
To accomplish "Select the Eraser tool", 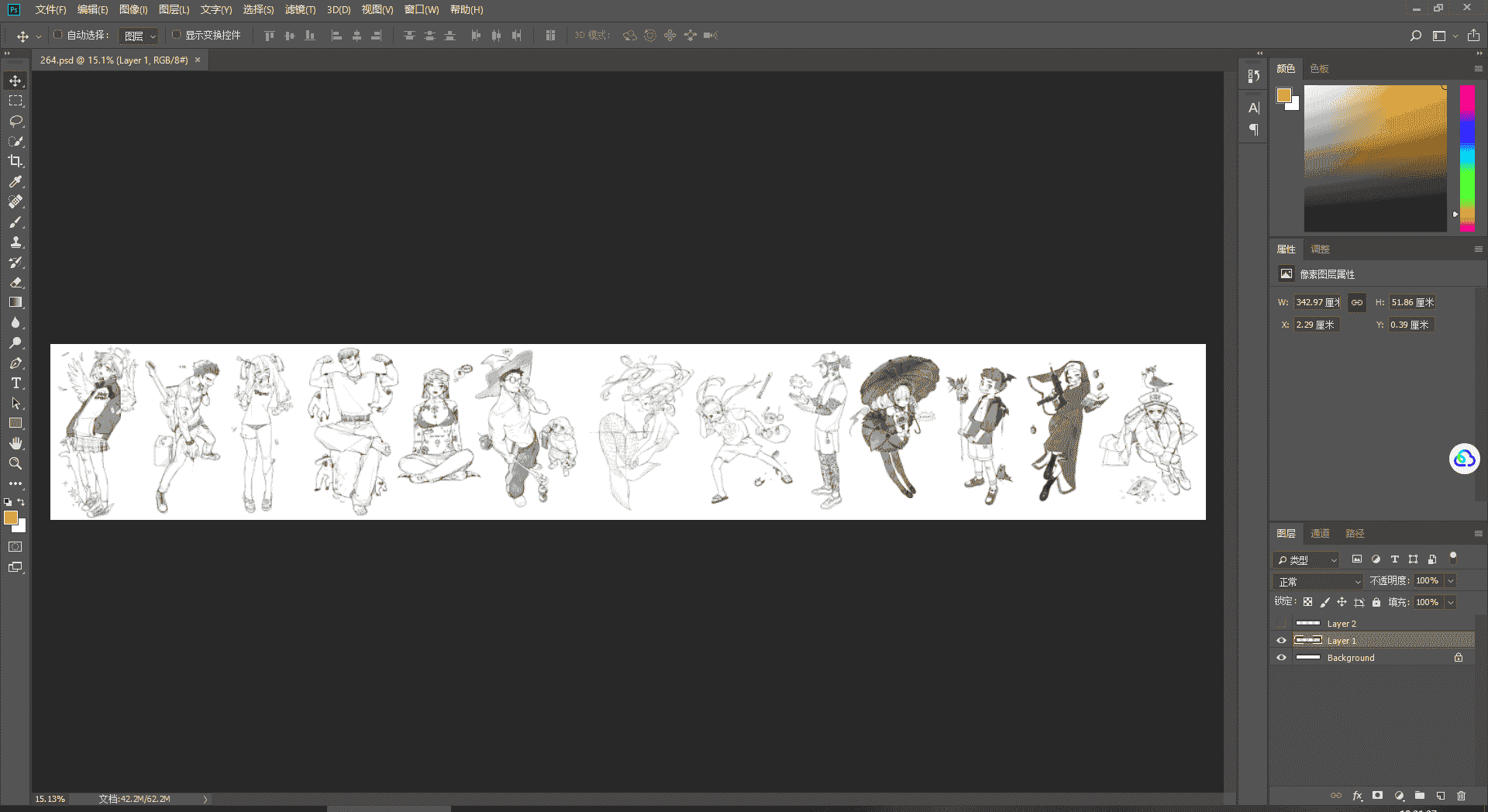I will (15, 282).
